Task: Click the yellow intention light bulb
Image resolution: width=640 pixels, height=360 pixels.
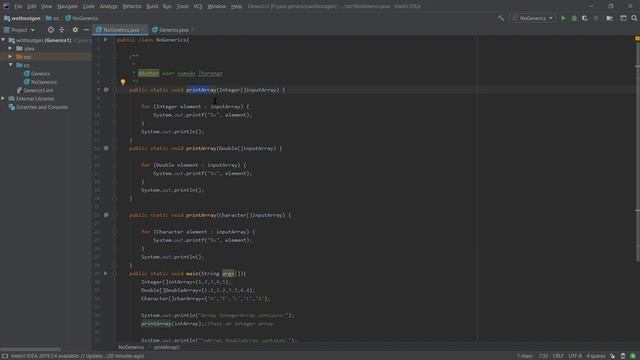Action: pos(123,82)
